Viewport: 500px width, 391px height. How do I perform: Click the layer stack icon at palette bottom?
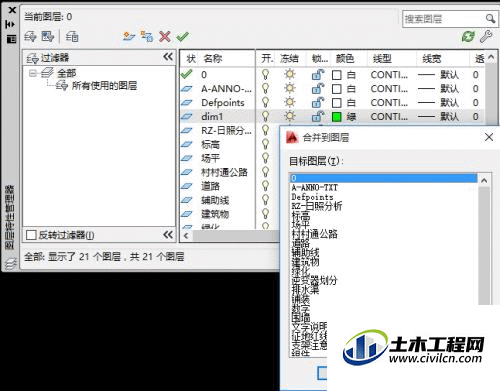10,264
